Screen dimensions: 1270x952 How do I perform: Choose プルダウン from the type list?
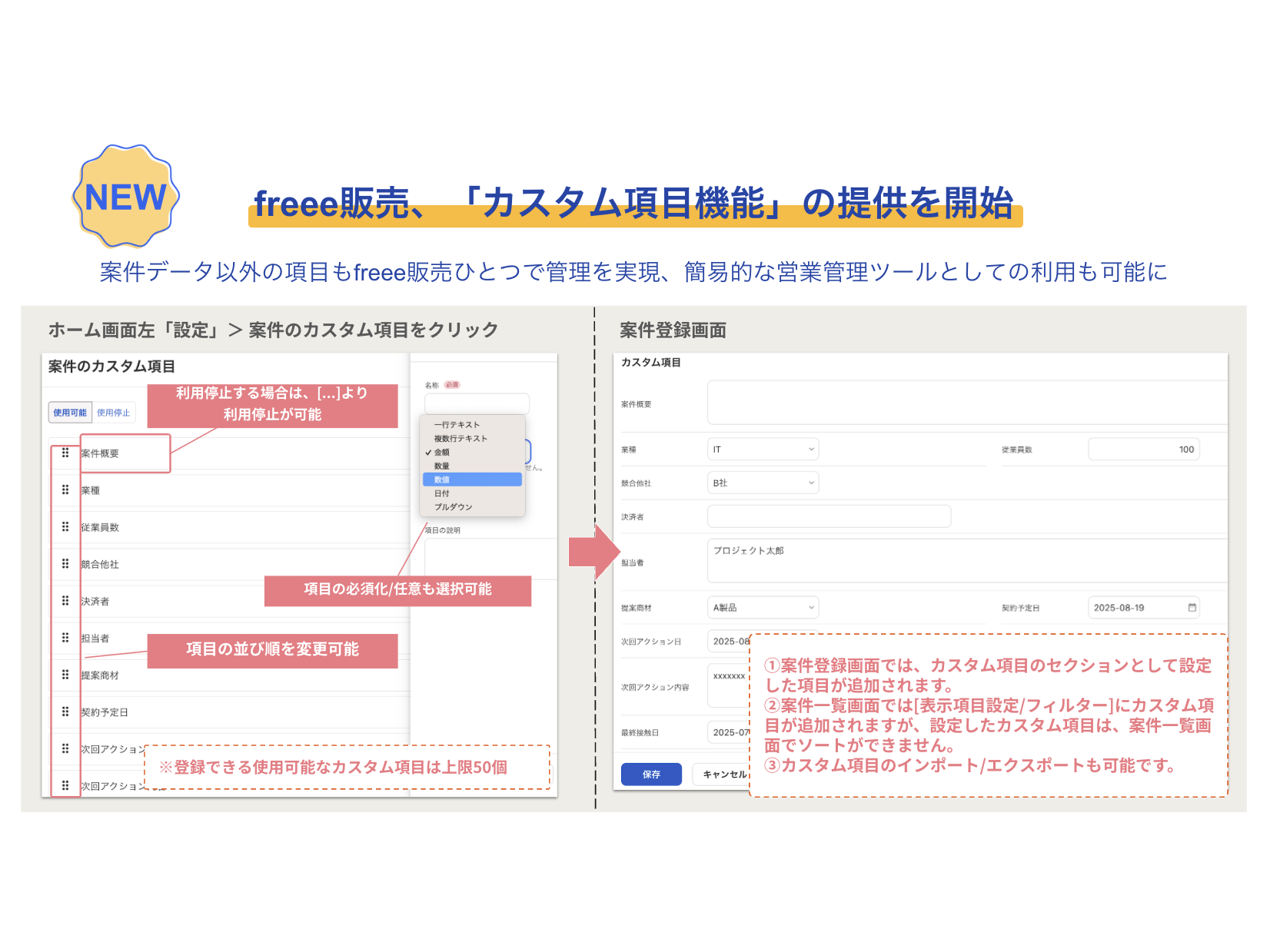point(454,507)
